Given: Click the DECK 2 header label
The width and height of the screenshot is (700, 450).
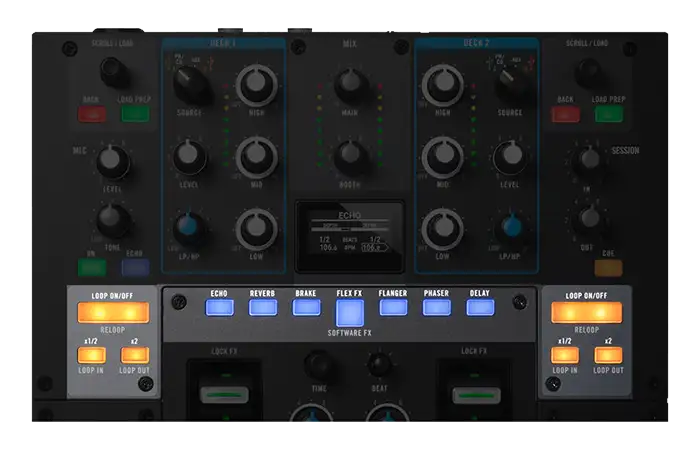Looking at the screenshot, I should 476,43.
